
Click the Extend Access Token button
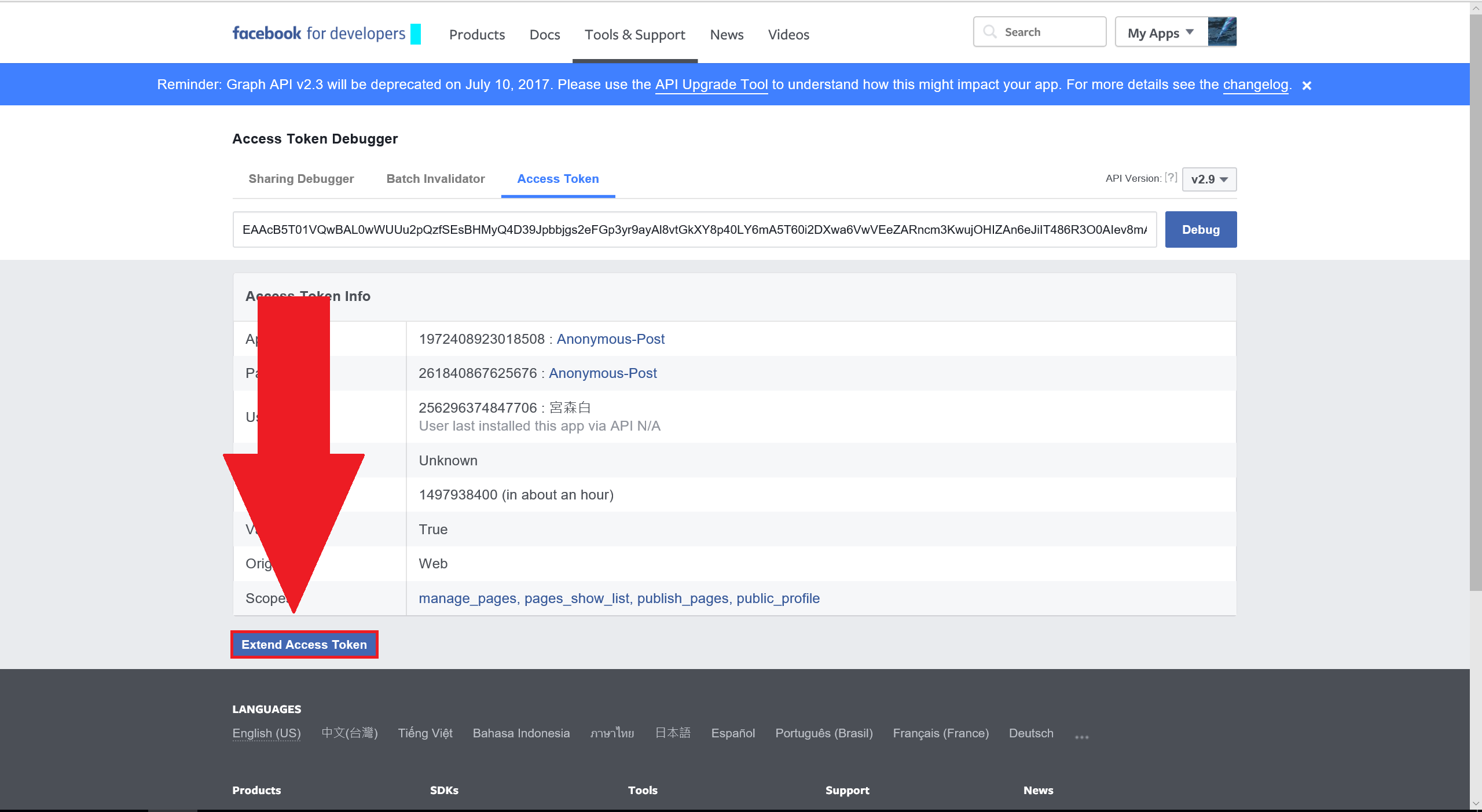pos(304,644)
